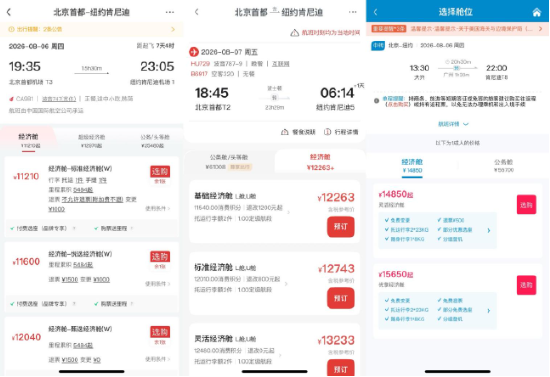
Task: Select the economy cabin tab priced ¥11210
Action: pyautogui.click(x=28, y=140)
